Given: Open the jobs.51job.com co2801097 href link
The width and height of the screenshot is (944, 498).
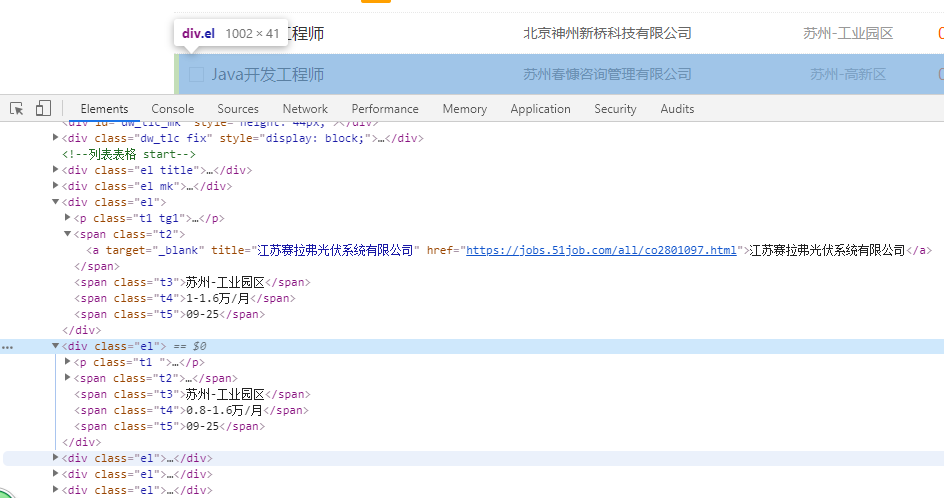Looking at the screenshot, I should pyautogui.click(x=601, y=250).
